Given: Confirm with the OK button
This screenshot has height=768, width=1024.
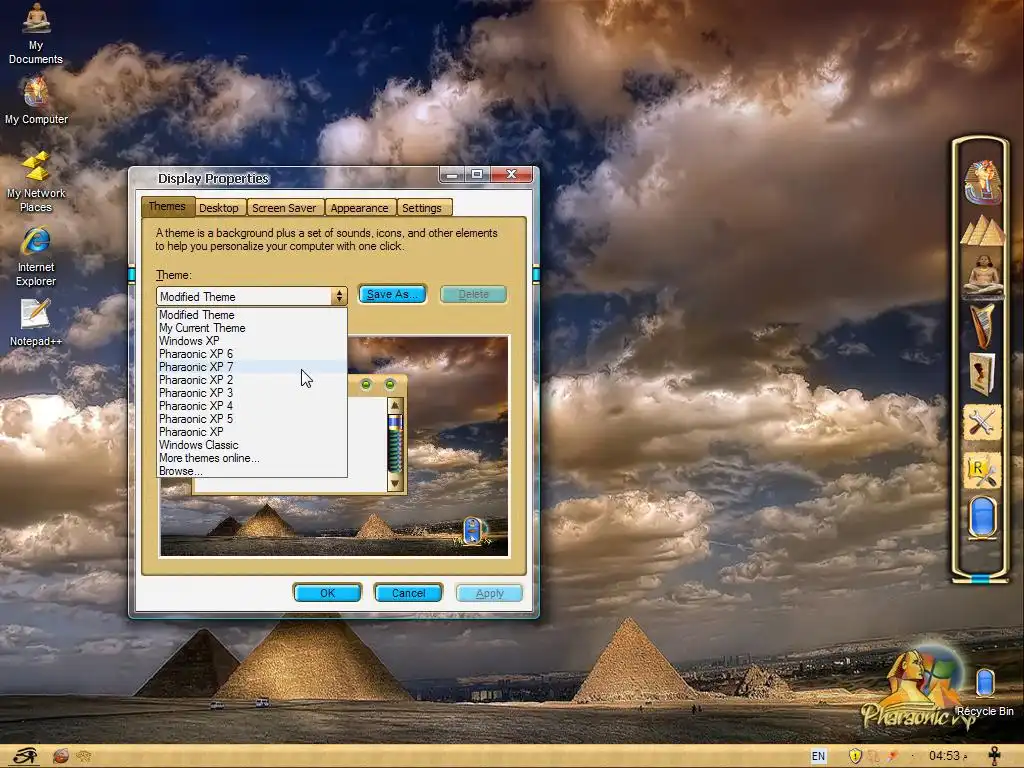Looking at the screenshot, I should point(327,593).
